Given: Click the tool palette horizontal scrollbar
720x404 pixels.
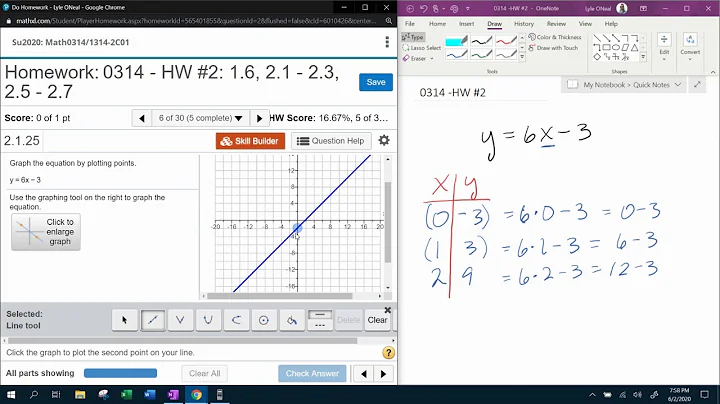Looking at the screenshot, I should tap(183, 341).
